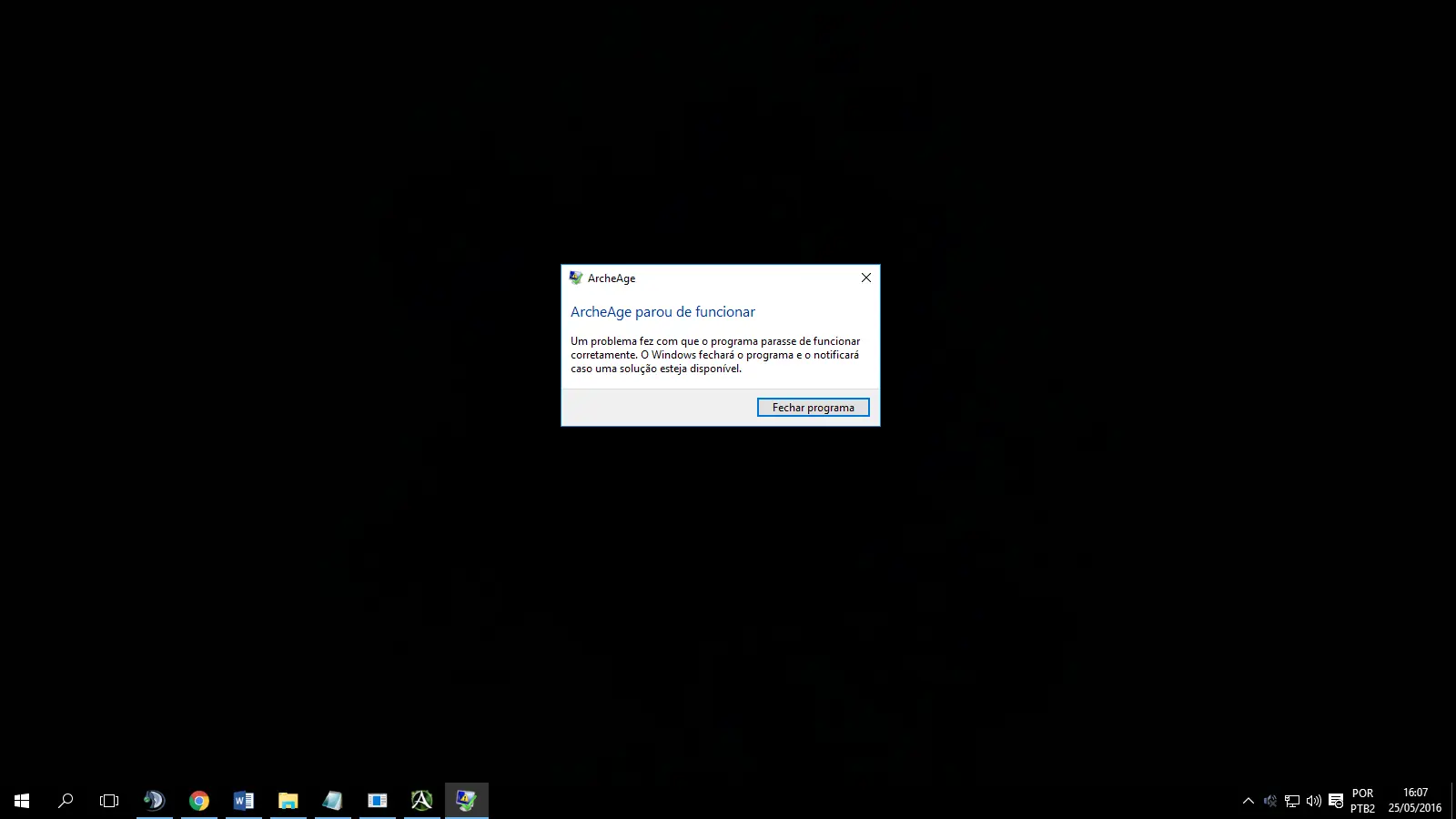Click the Fechar programa button
1456x819 pixels.
[x=813, y=408]
